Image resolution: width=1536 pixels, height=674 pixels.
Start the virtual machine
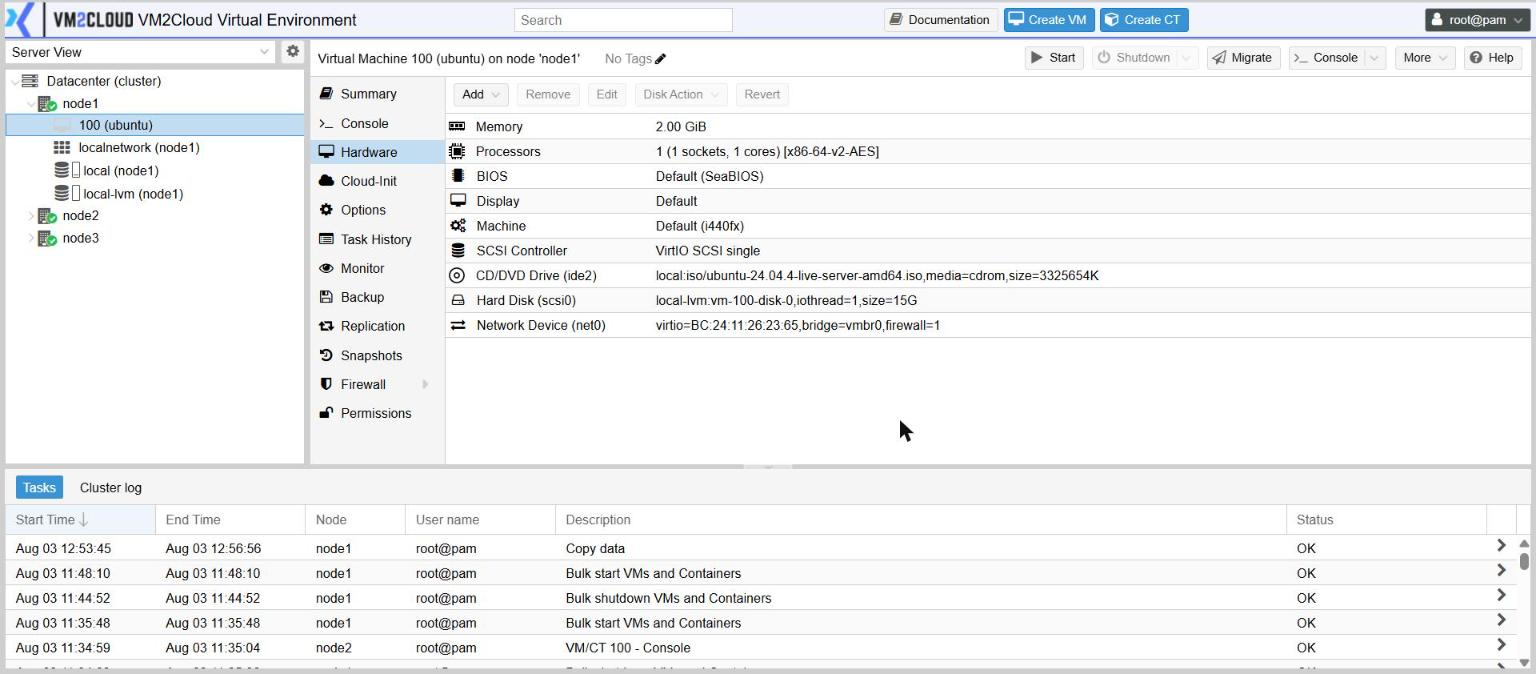click(1054, 58)
